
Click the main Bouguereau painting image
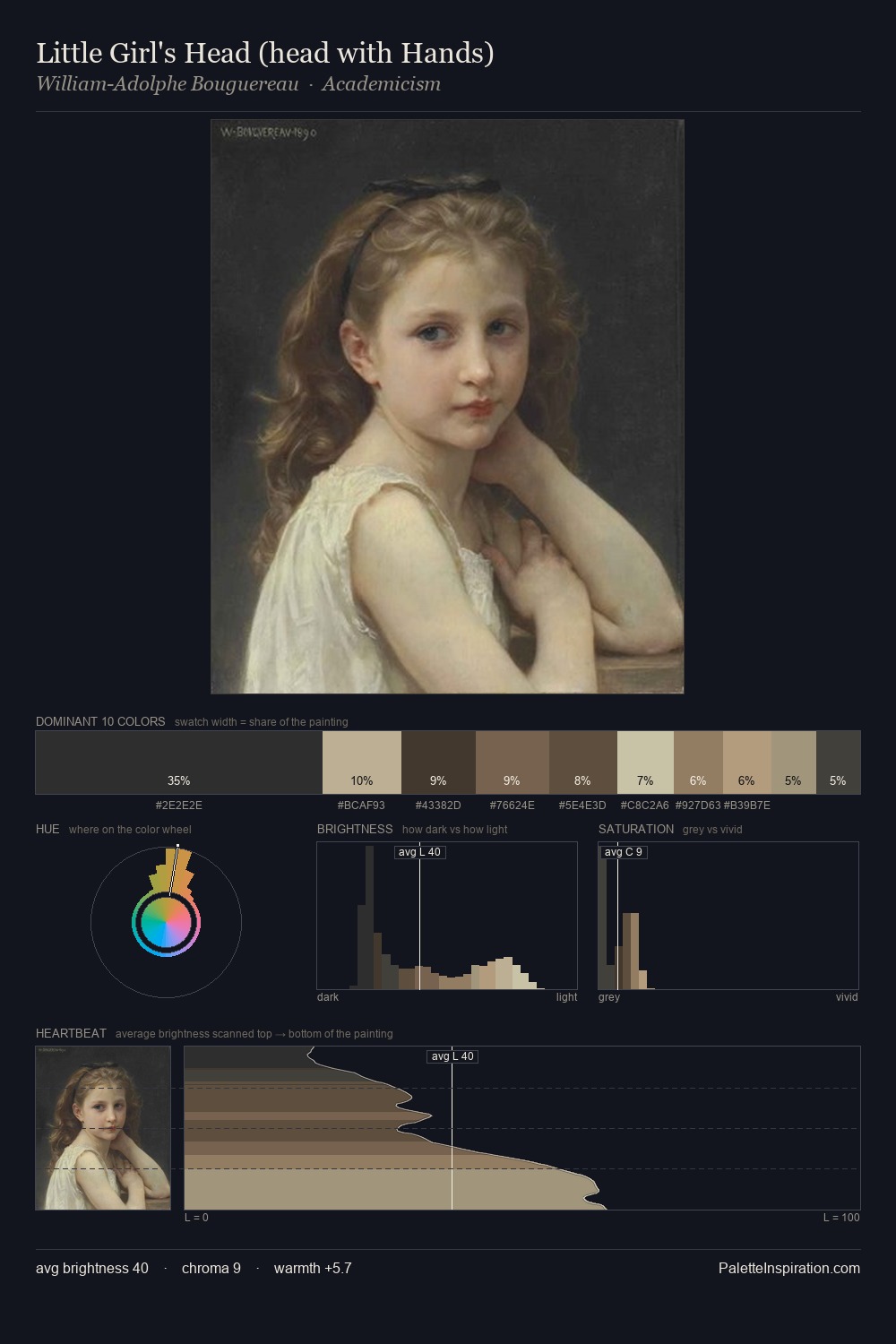point(447,407)
